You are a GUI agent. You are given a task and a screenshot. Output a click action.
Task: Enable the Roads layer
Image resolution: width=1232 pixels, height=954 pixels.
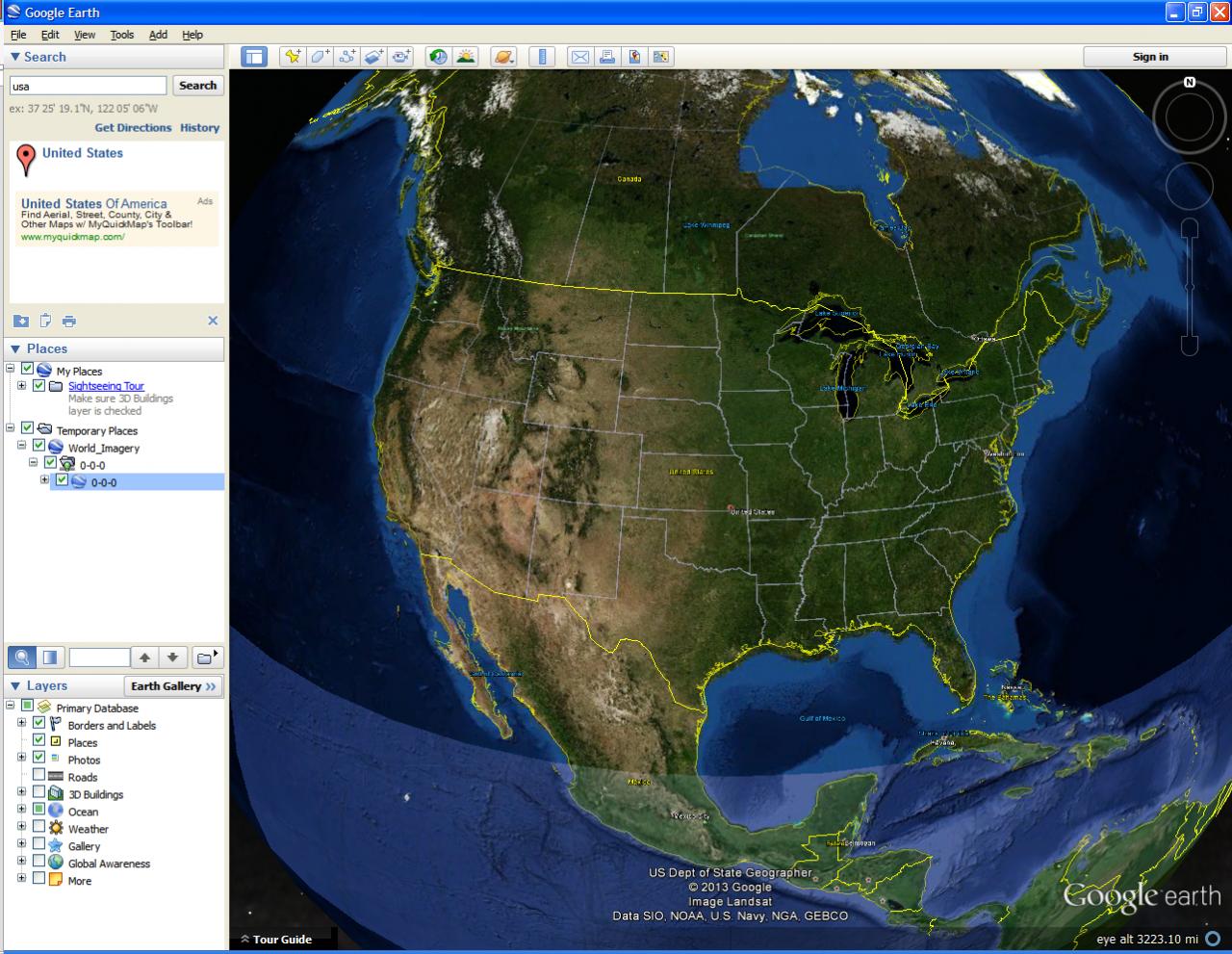pos(38,777)
